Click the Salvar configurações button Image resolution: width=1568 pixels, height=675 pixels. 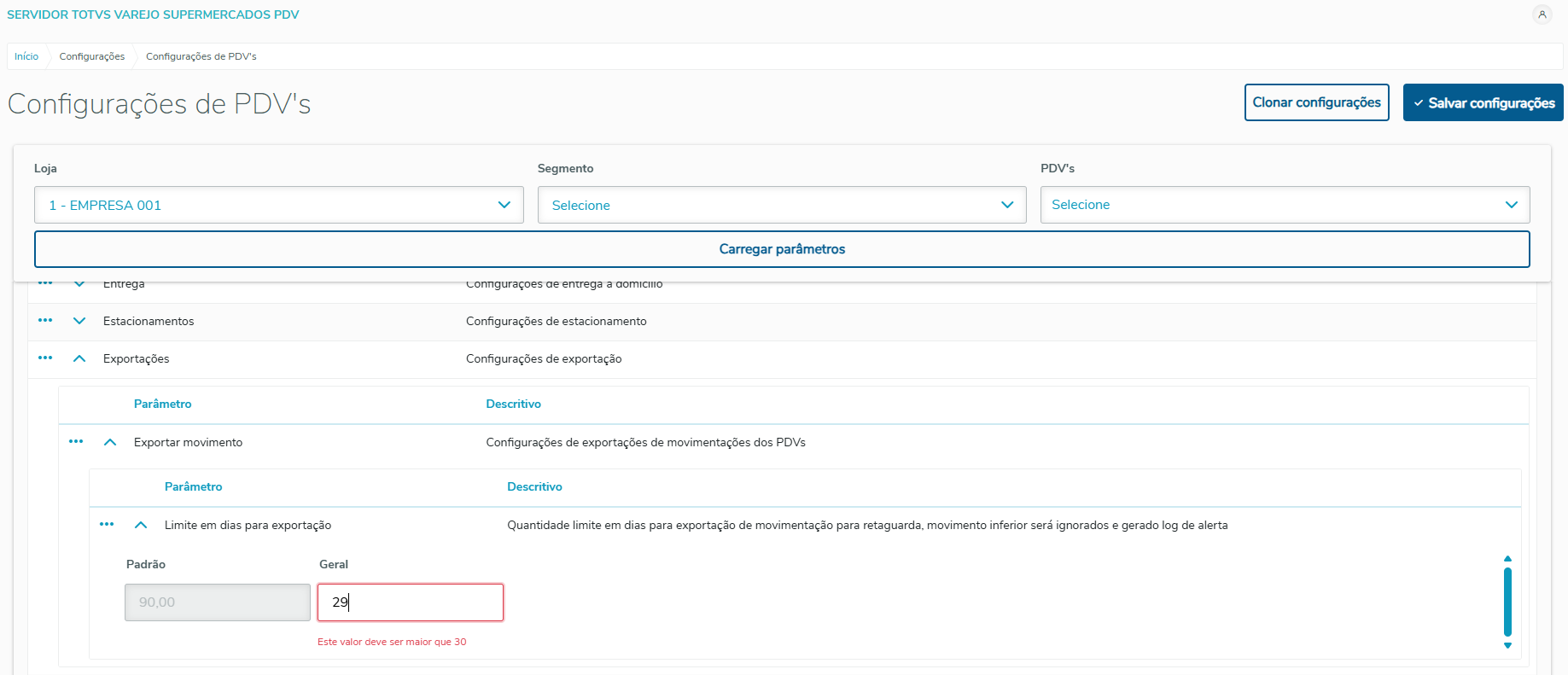[x=1483, y=102]
